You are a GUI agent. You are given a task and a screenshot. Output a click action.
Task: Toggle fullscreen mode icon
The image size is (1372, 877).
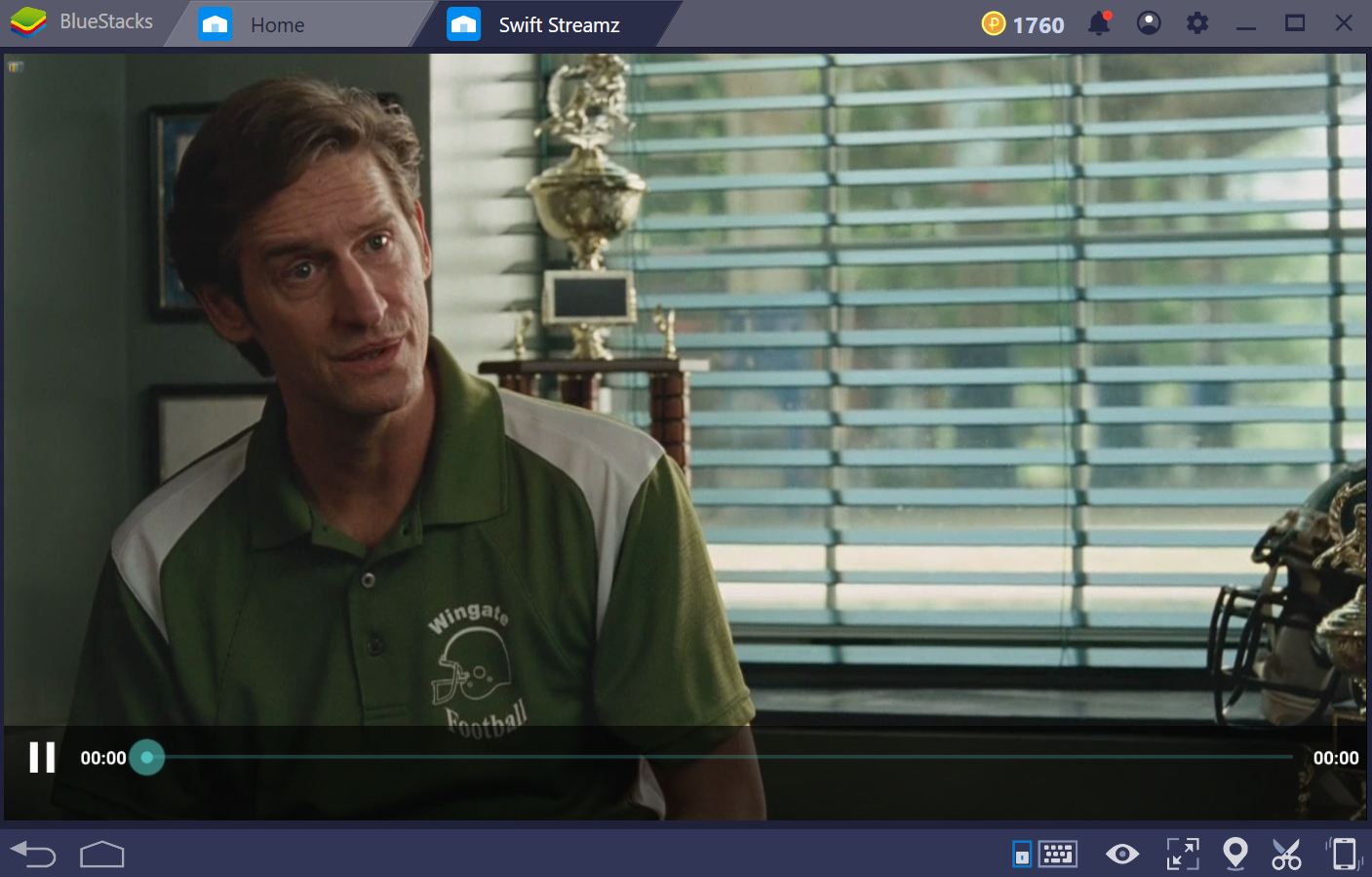pos(1183,855)
